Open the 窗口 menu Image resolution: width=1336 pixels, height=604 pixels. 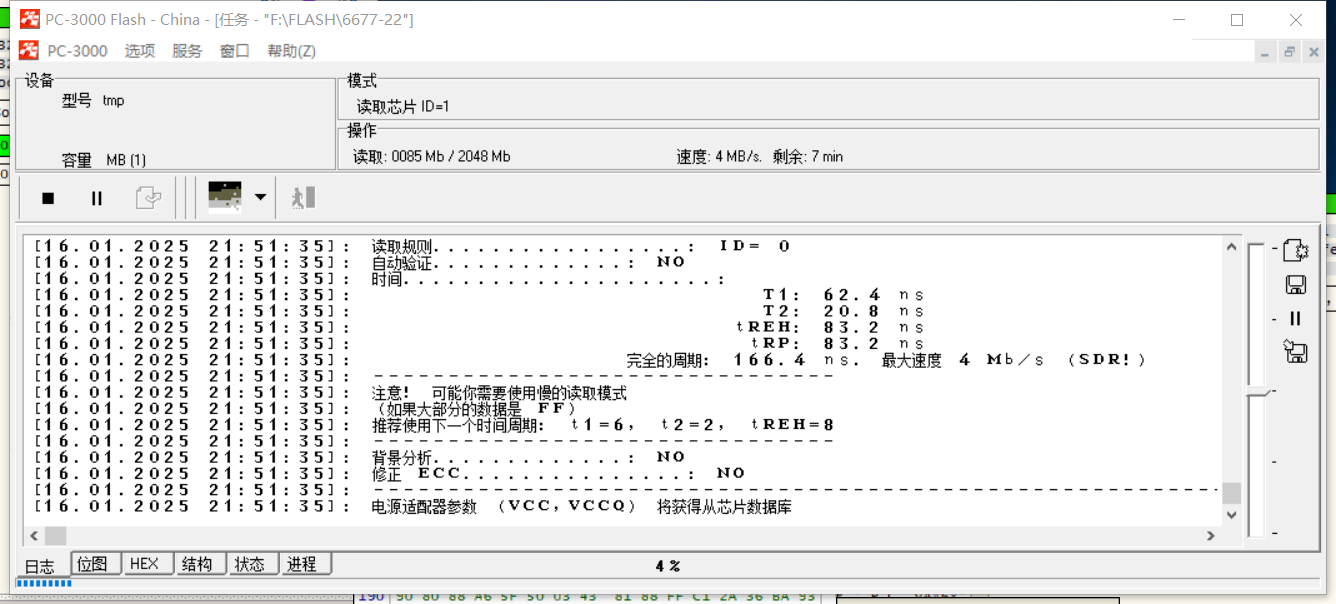(235, 51)
